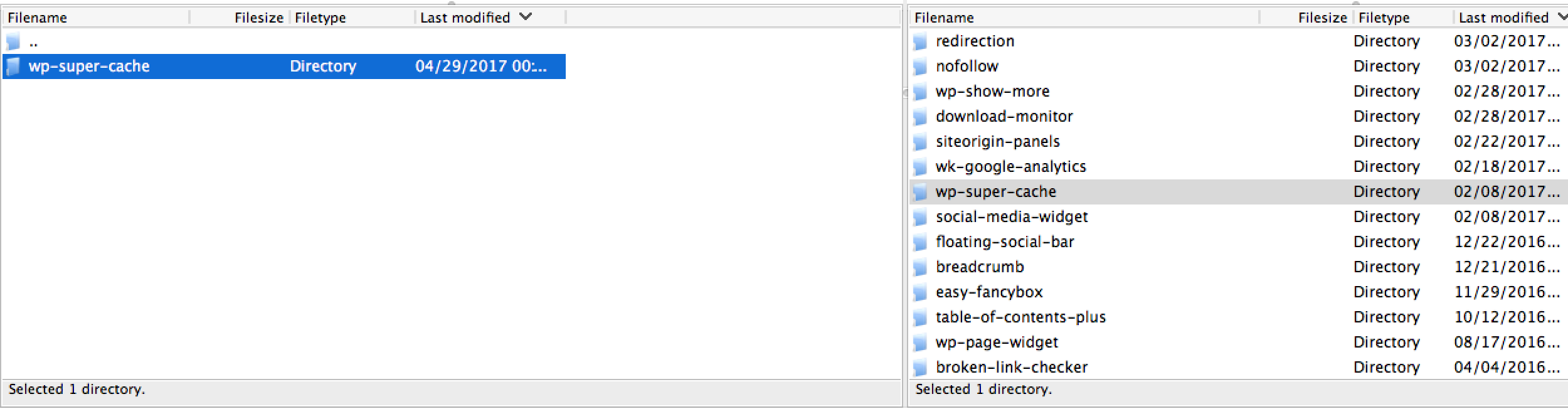The height and width of the screenshot is (409, 1568).
Task: Click the broken-link-checker folder icon
Action: [920, 368]
